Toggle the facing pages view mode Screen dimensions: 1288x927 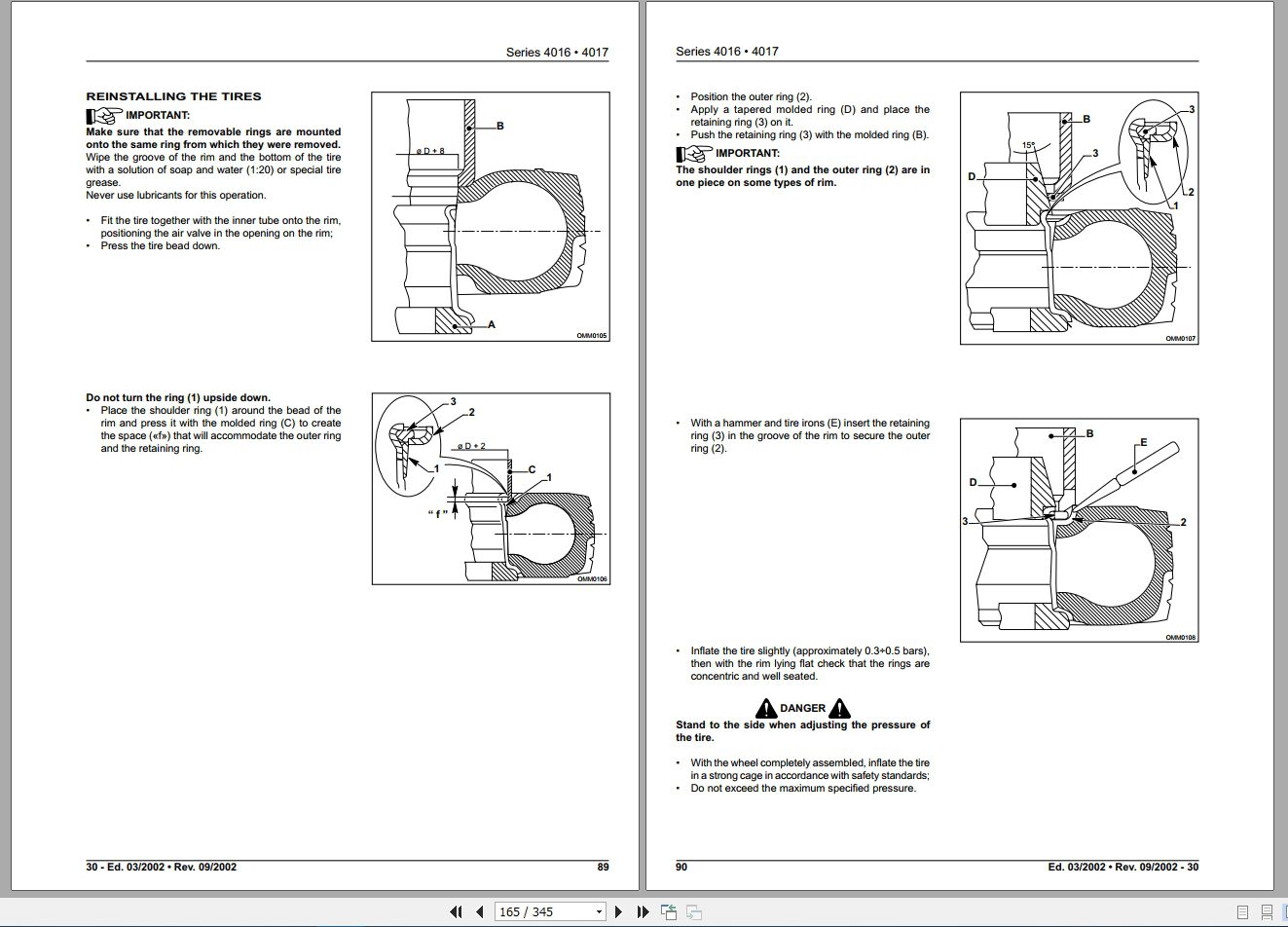tap(1284, 911)
